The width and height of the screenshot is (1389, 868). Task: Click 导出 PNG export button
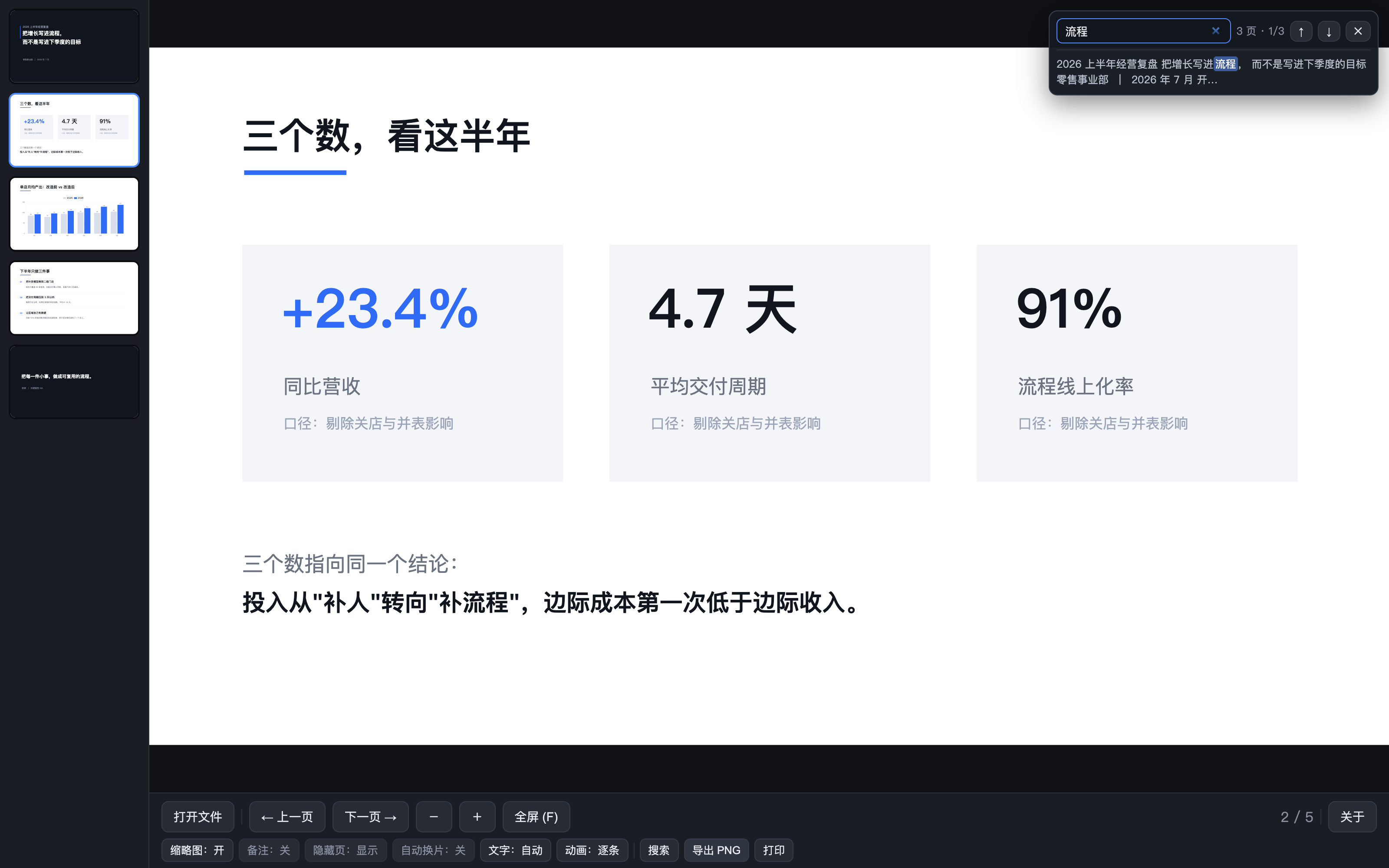tap(716, 850)
